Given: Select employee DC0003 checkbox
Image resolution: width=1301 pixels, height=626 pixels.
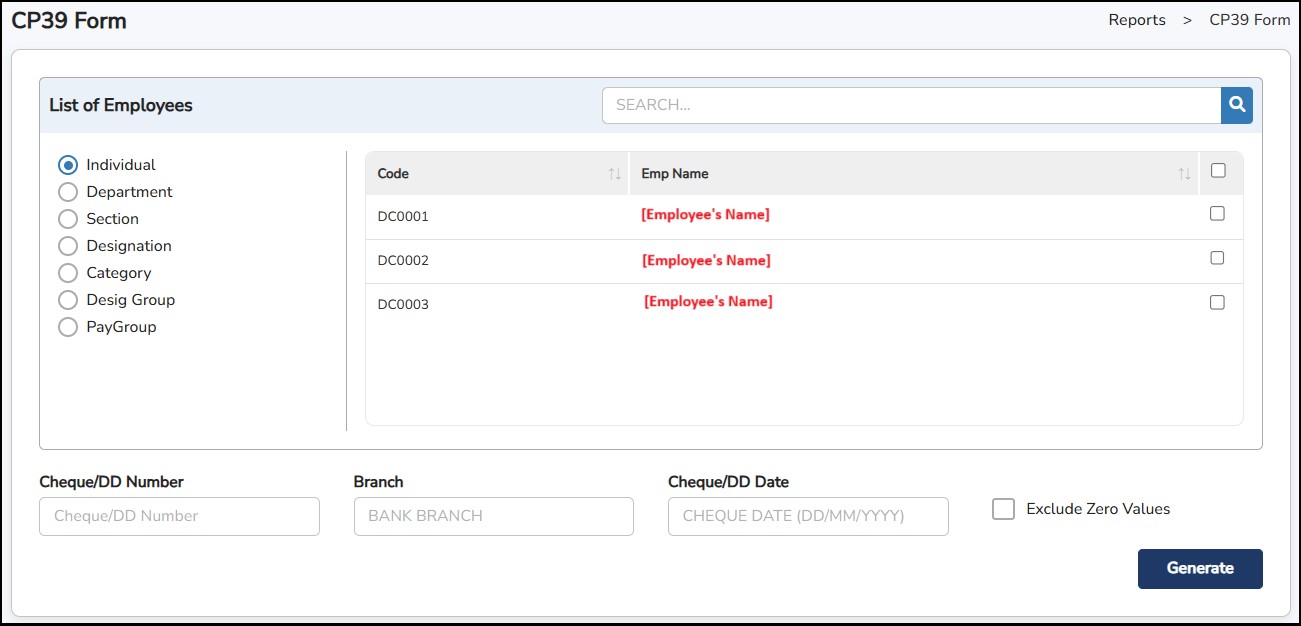Looking at the screenshot, I should coord(1217,302).
